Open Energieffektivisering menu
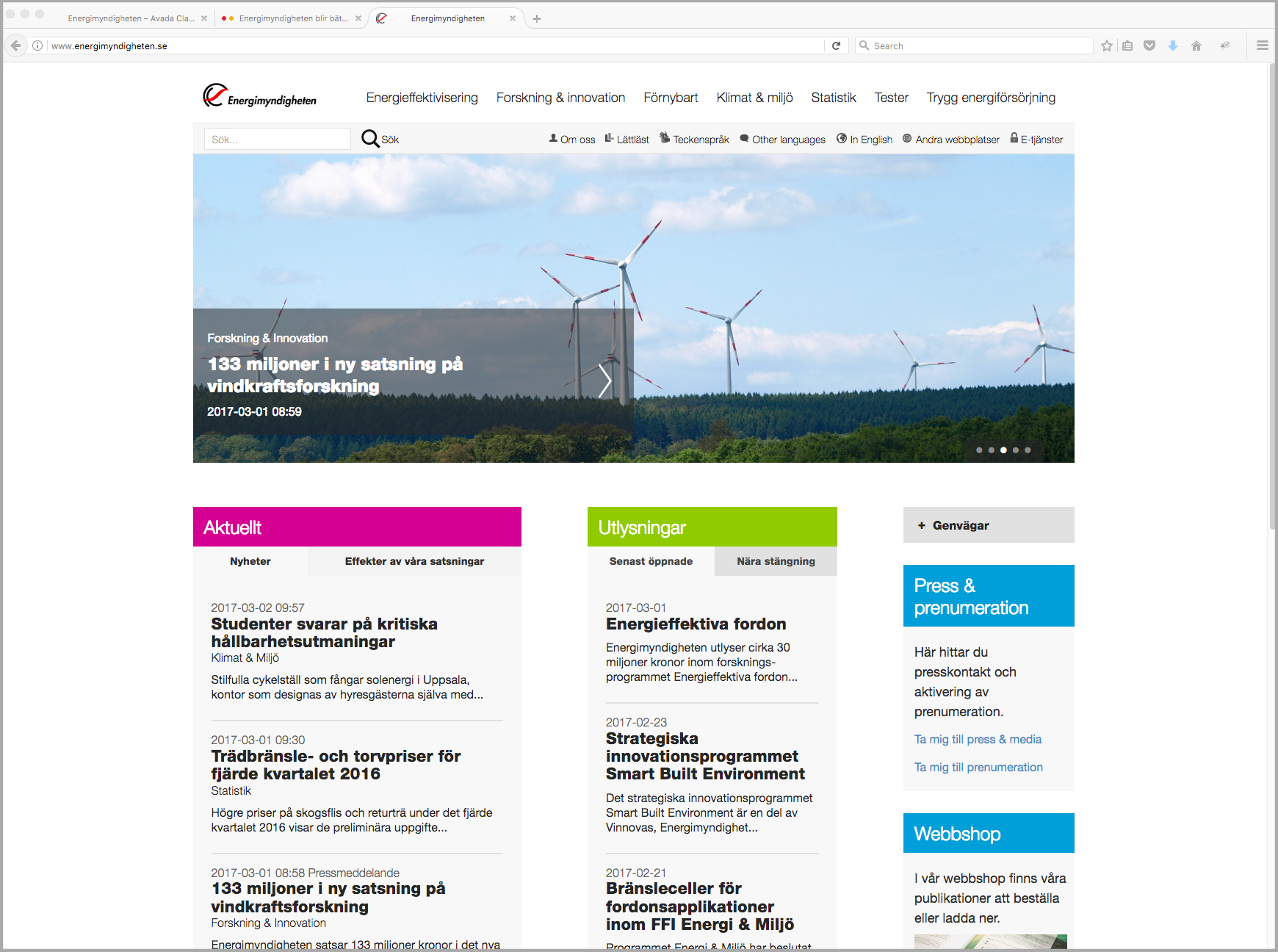Image resolution: width=1278 pixels, height=952 pixels. [x=422, y=98]
